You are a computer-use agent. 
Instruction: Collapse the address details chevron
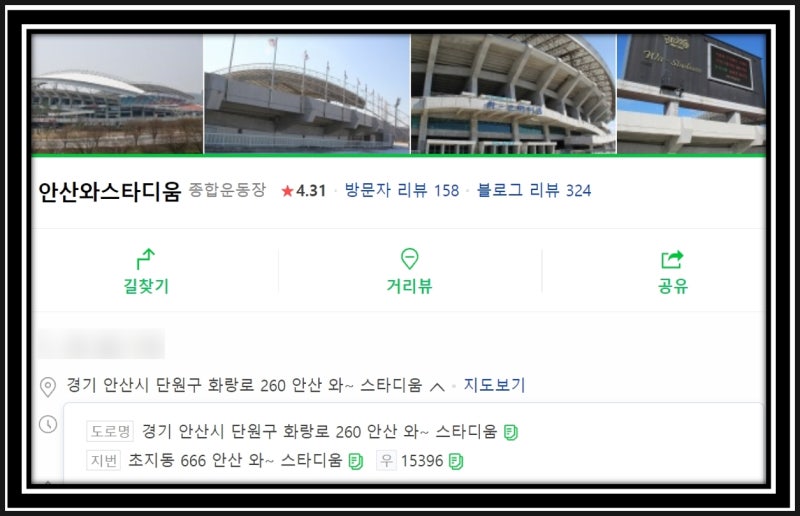(x=437, y=387)
